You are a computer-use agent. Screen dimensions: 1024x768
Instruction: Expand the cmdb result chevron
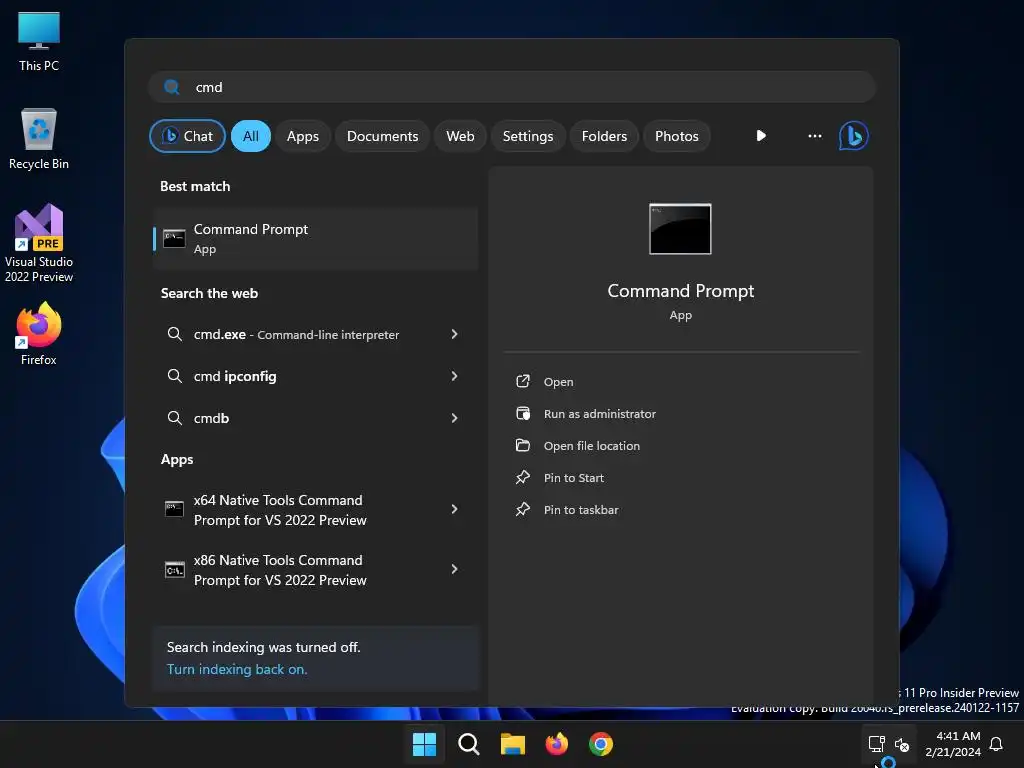455,418
